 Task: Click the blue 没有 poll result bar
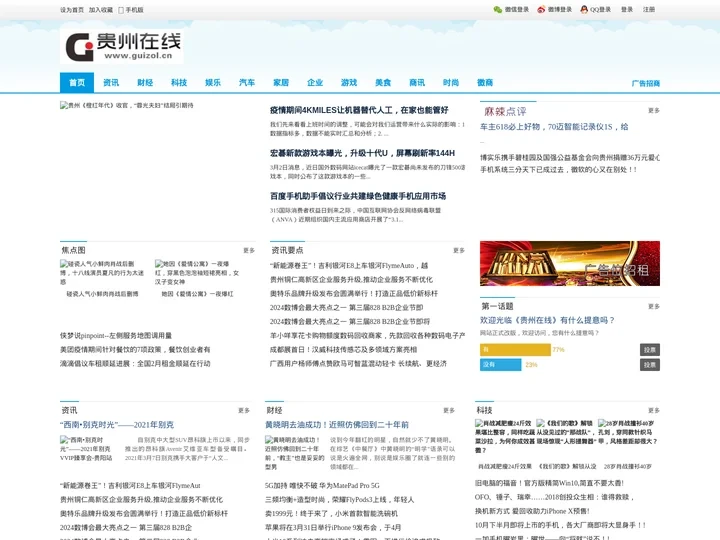(501, 365)
